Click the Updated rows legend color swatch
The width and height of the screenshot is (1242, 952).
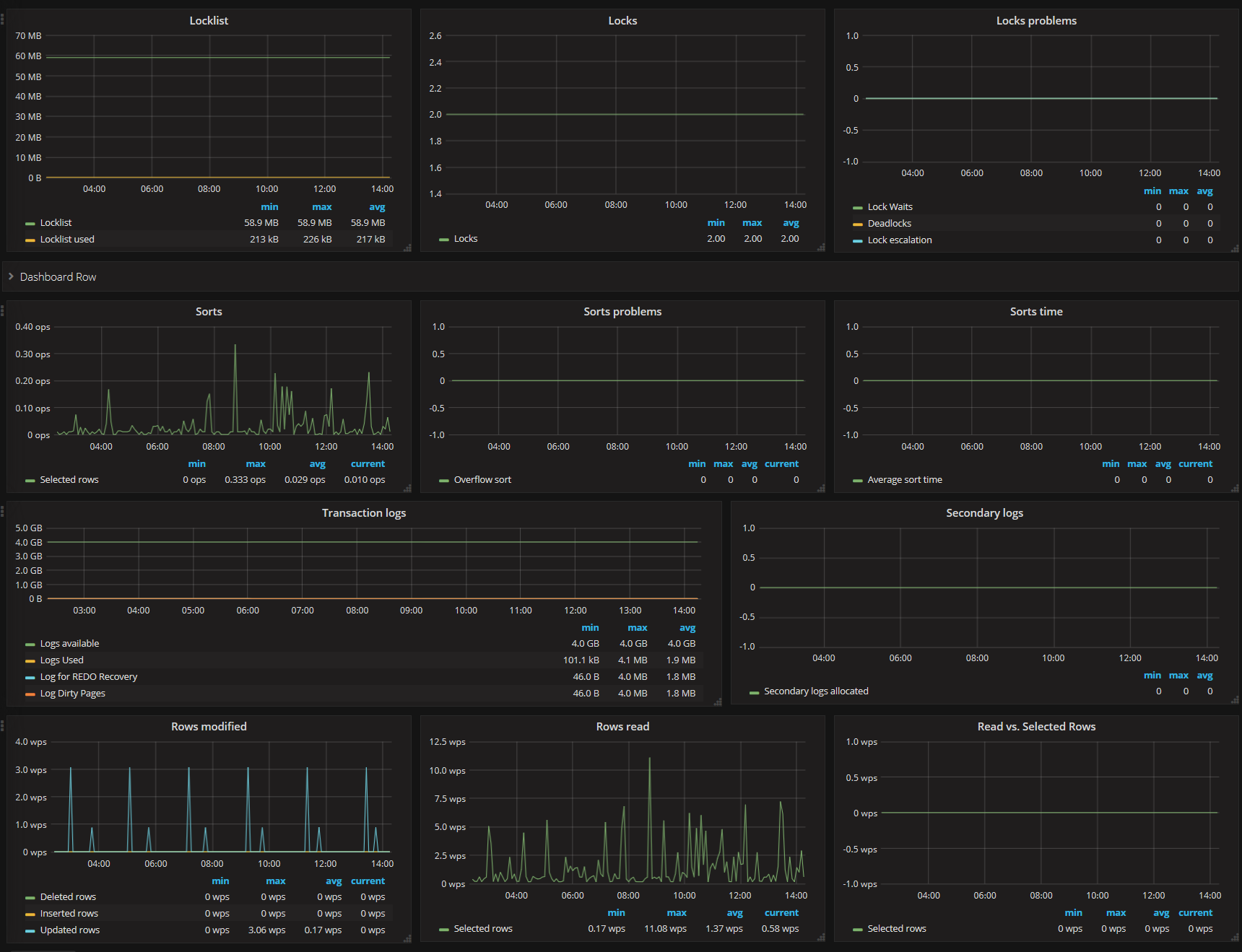coord(30,931)
